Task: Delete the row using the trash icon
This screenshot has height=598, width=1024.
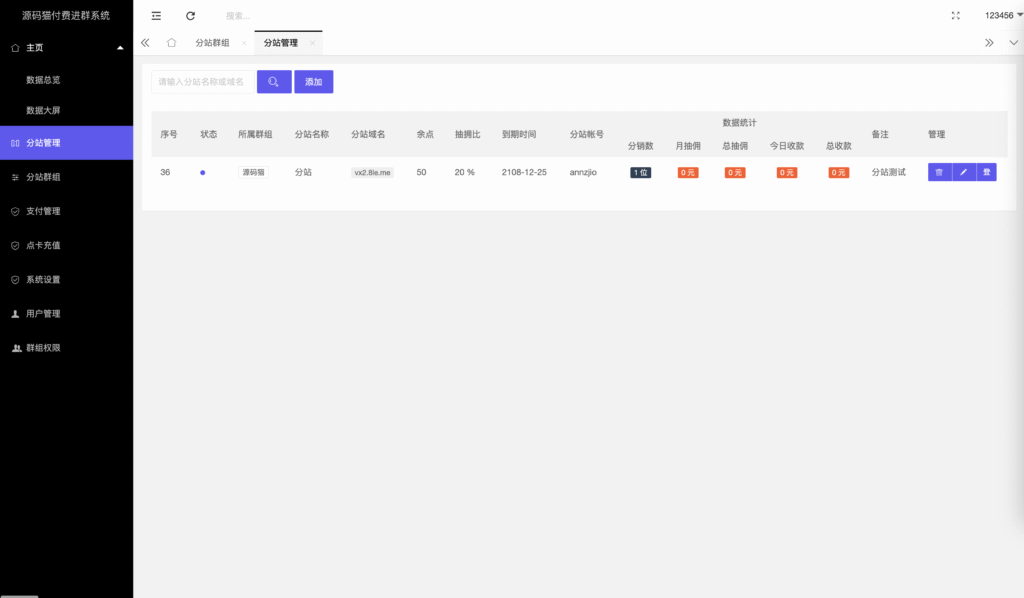Action: coord(939,172)
